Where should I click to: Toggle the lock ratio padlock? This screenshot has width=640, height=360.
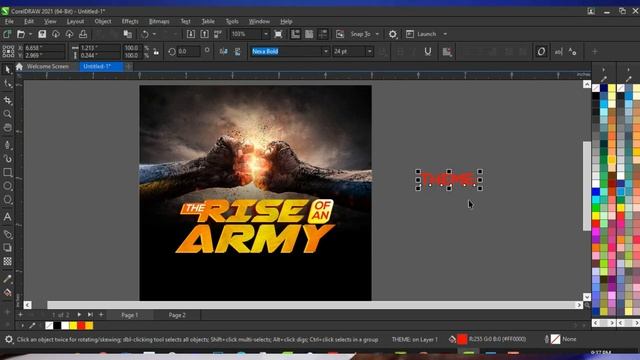(x=156, y=52)
